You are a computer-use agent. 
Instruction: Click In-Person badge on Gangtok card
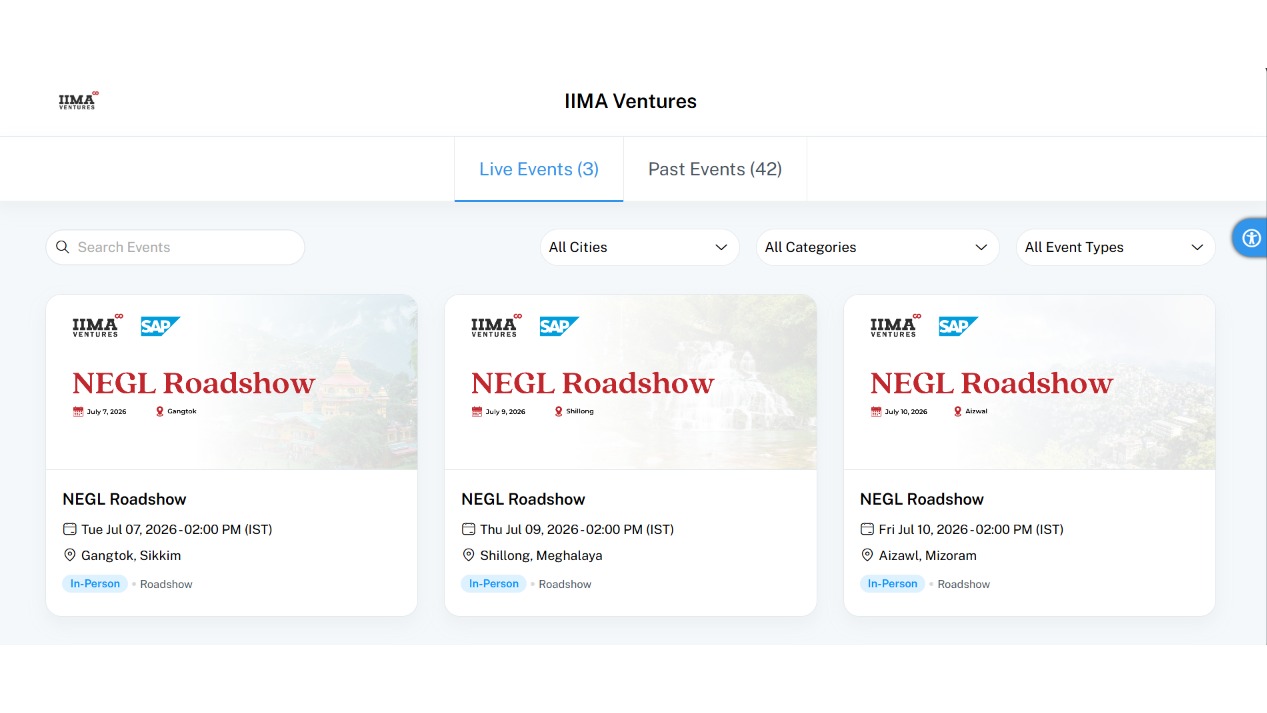(x=95, y=584)
